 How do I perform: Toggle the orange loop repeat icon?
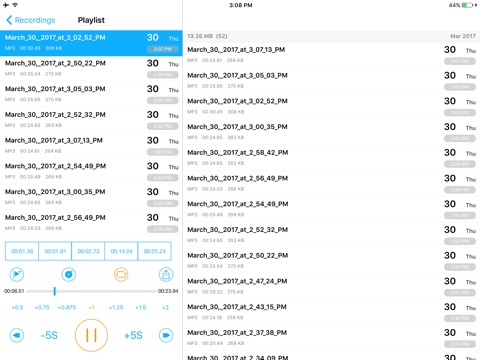121,274
